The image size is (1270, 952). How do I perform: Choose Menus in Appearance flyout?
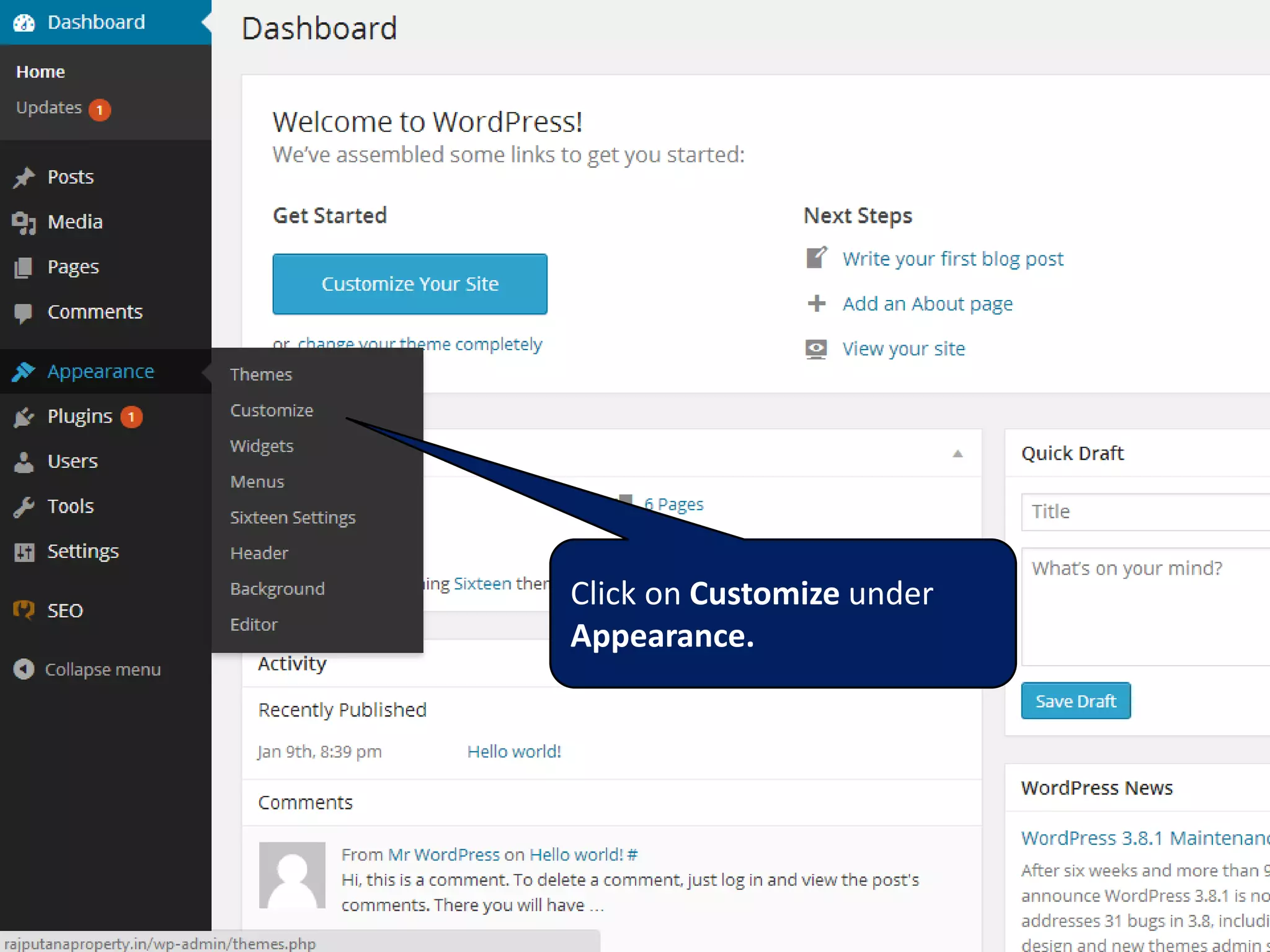257,482
